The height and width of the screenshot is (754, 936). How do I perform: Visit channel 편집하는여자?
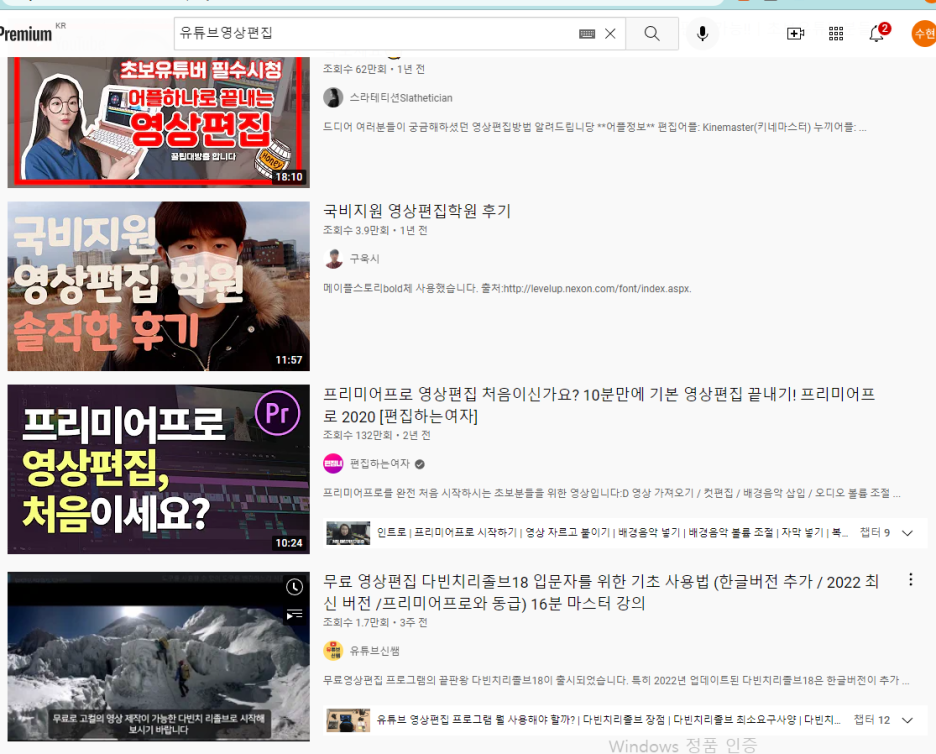(380, 464)
